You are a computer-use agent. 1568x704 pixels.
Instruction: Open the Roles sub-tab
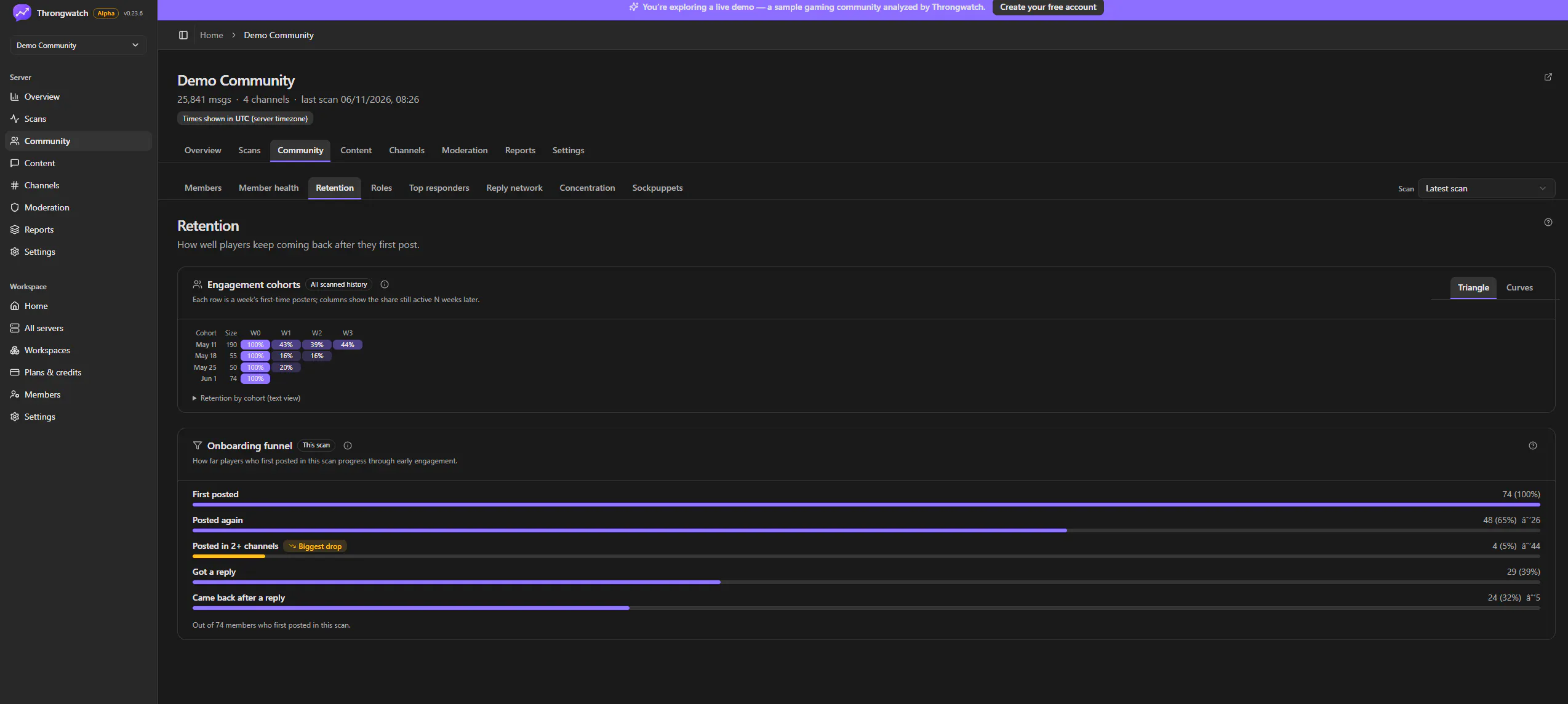tap(381, 188)
